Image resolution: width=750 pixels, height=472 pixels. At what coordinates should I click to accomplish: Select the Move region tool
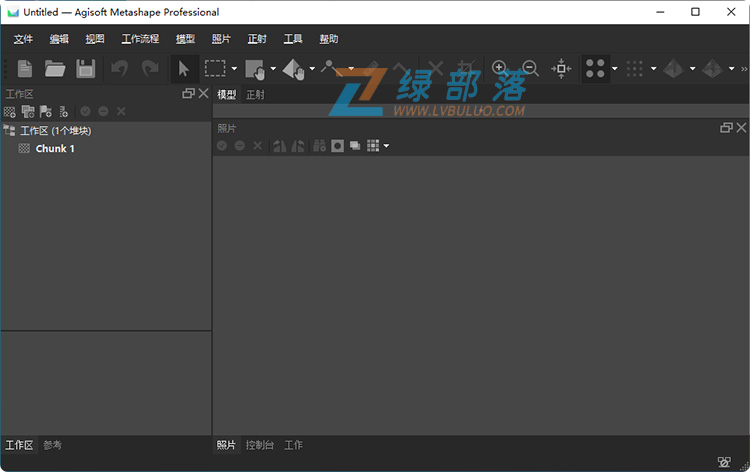pos(255,69)
